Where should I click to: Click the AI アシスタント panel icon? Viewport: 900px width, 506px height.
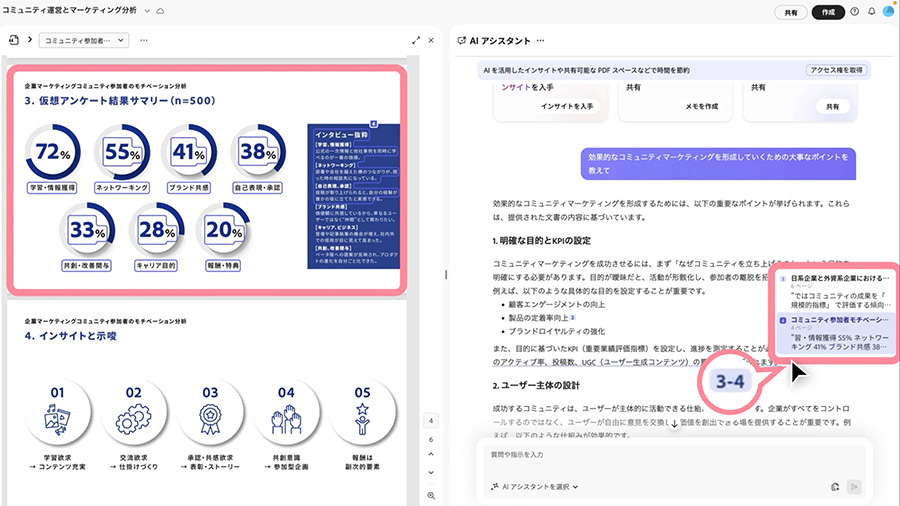461,41
